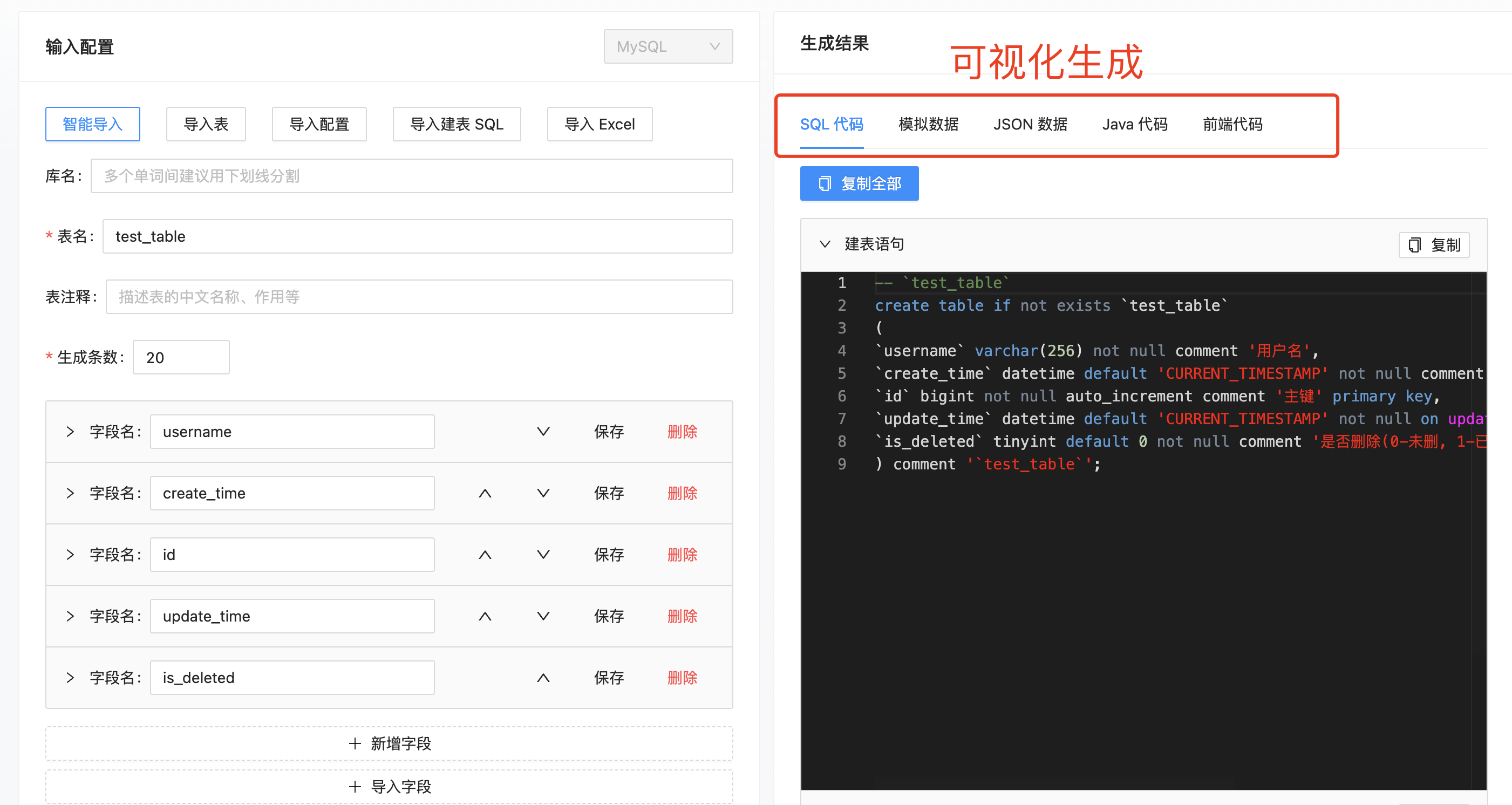Expand the is_deleted field row
1512x805 pixels.
pyautogui.click(x=71, y=678)
